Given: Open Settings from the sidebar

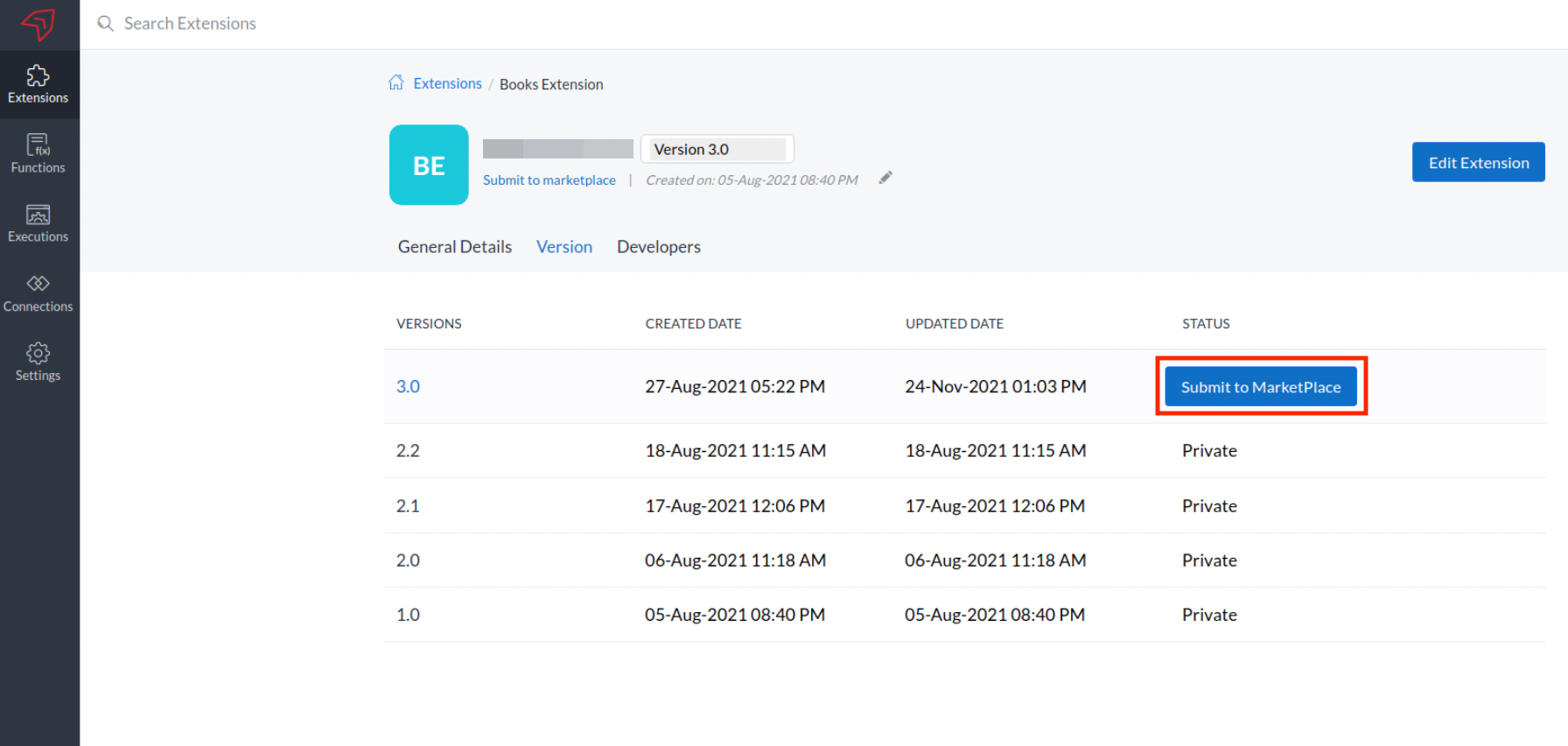Looking at the screenshot, I should point(38,362).
